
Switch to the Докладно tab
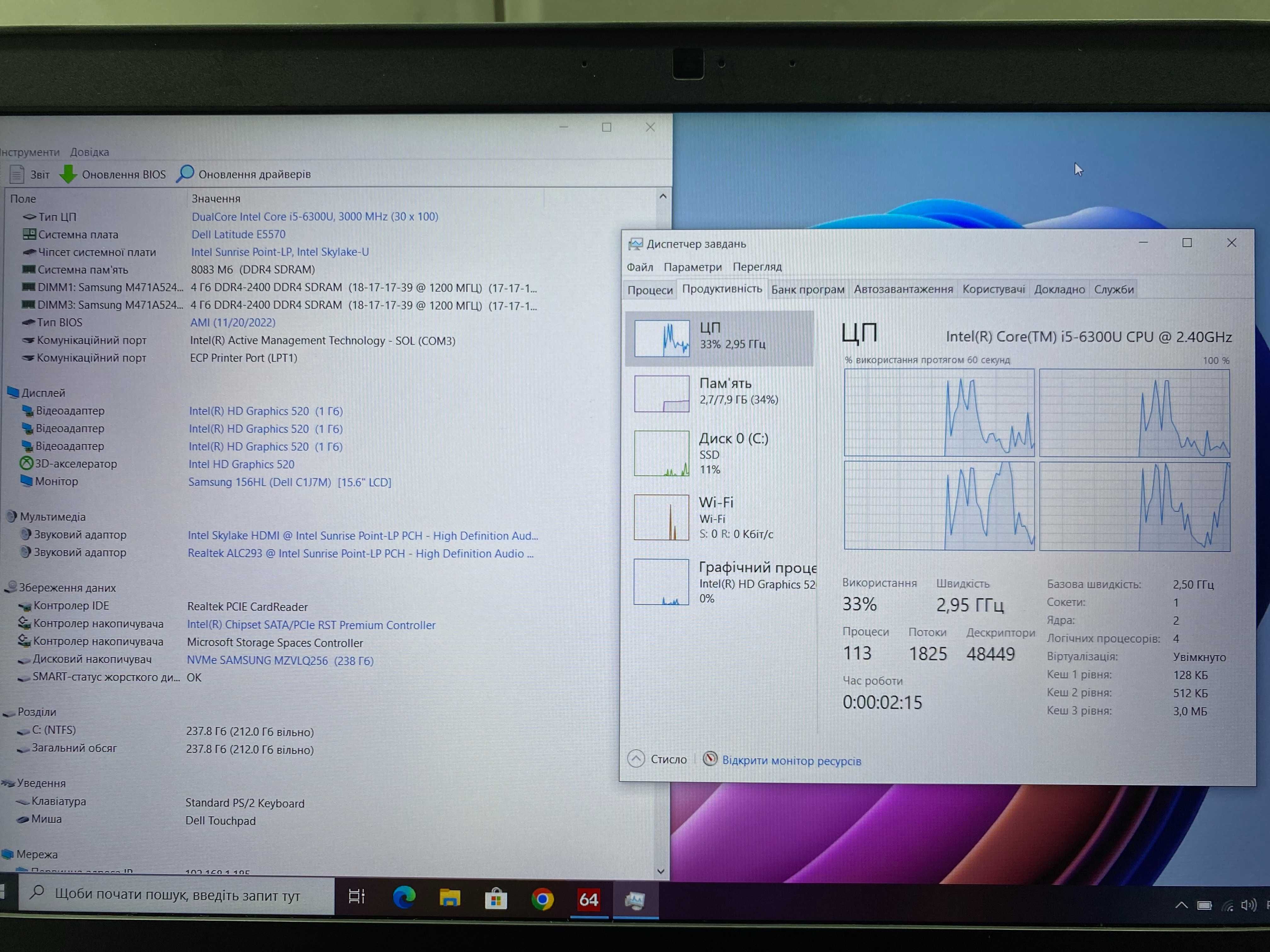point(1059,289)
